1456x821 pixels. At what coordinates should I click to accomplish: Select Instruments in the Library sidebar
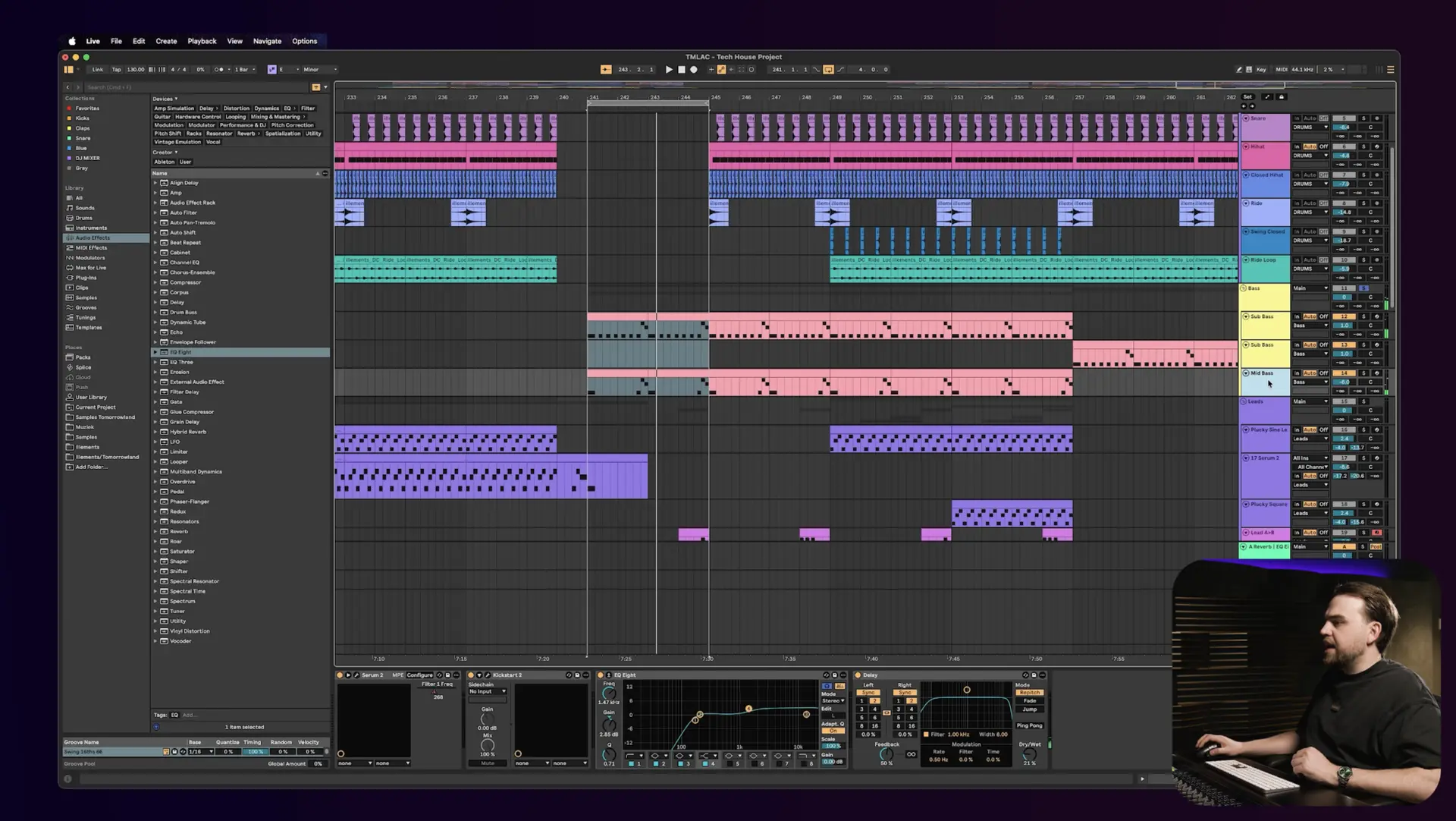91,228
